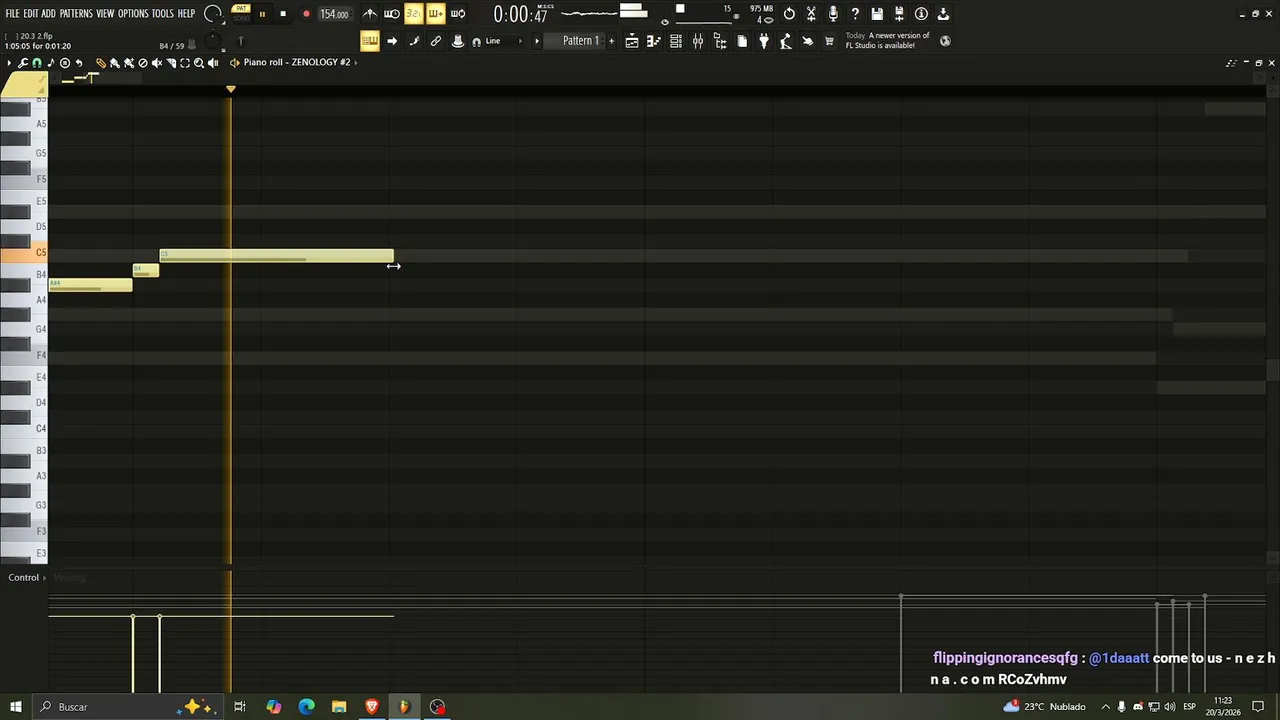Open the Control velocity lane selector
The image size is (1280, 720).
27,578
